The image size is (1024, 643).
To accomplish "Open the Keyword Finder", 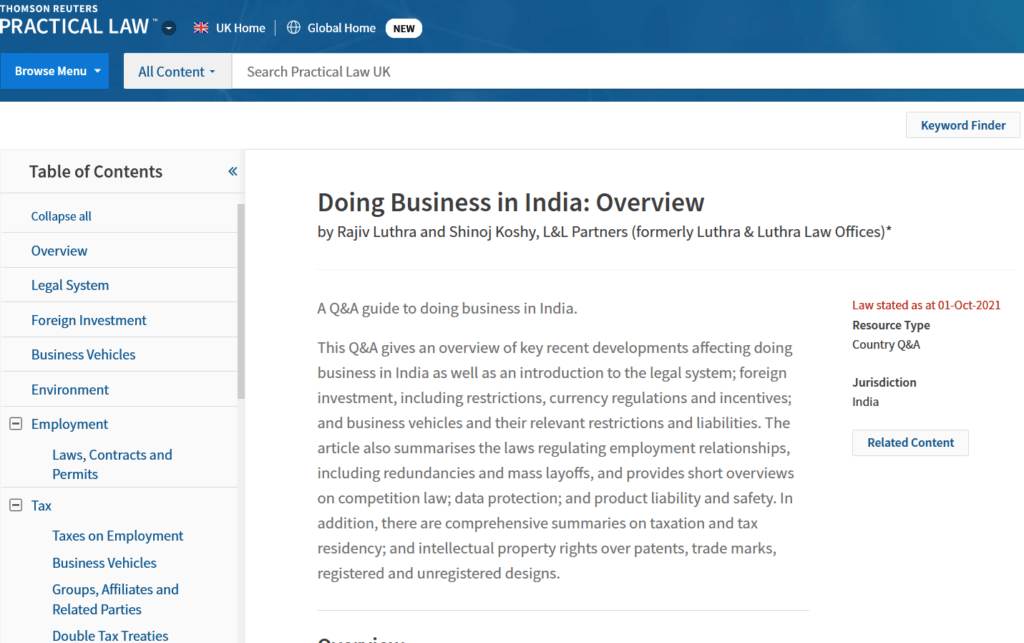I will (x=962, y=125).
